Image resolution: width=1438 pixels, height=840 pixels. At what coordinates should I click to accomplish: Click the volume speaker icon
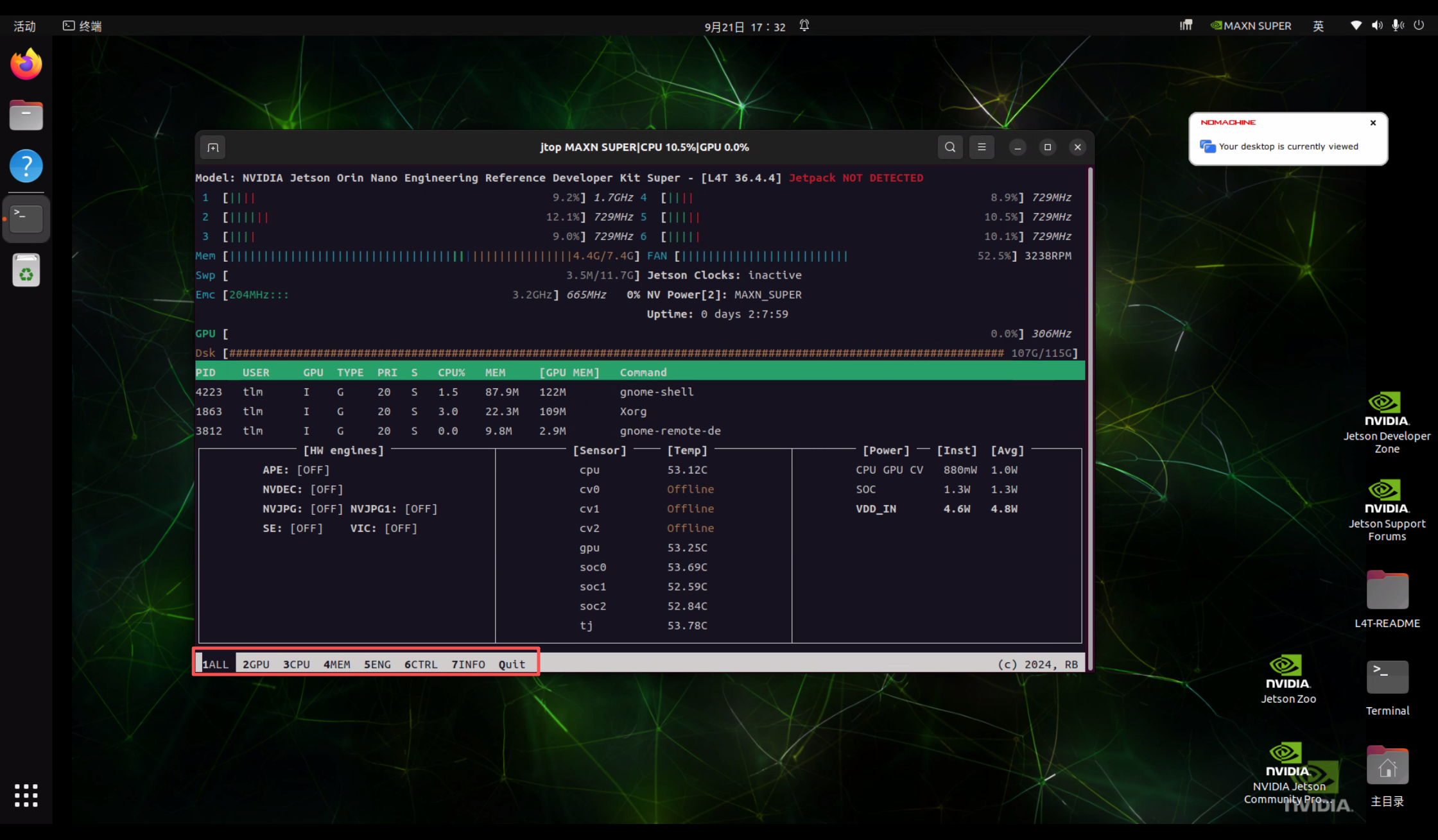point(1376,26)
